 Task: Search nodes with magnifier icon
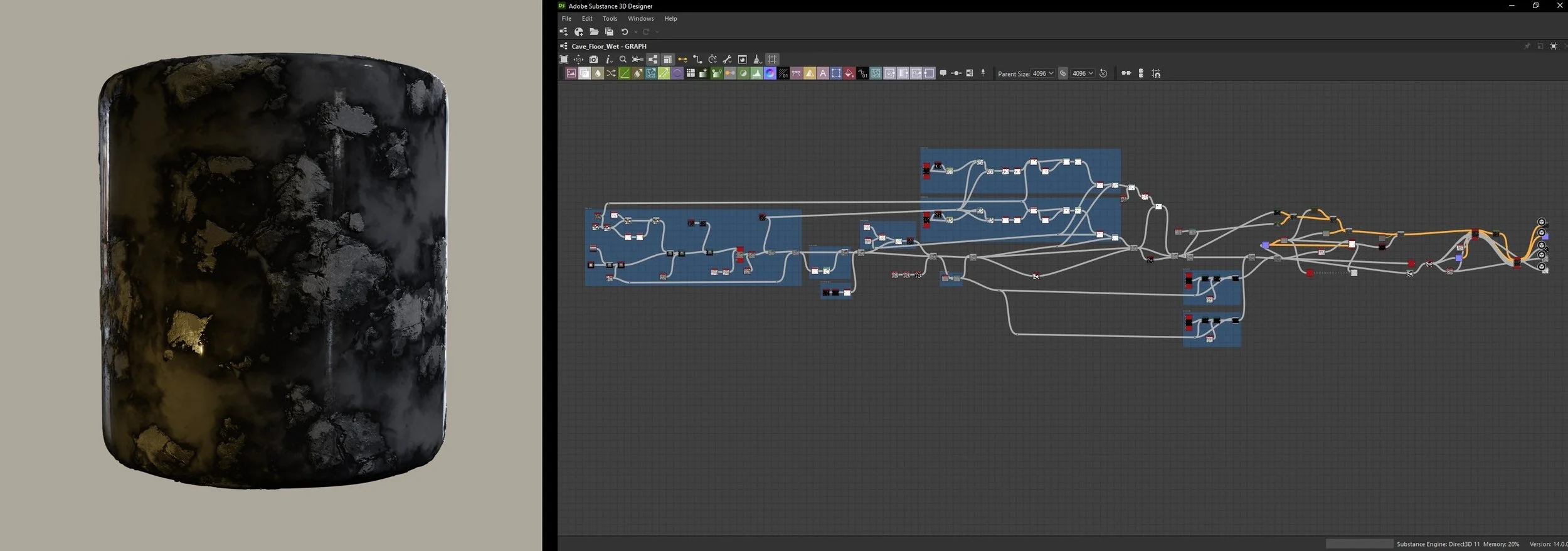623,60
